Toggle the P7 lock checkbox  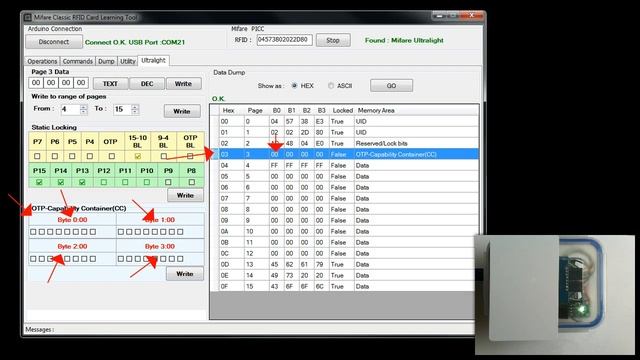37,156
